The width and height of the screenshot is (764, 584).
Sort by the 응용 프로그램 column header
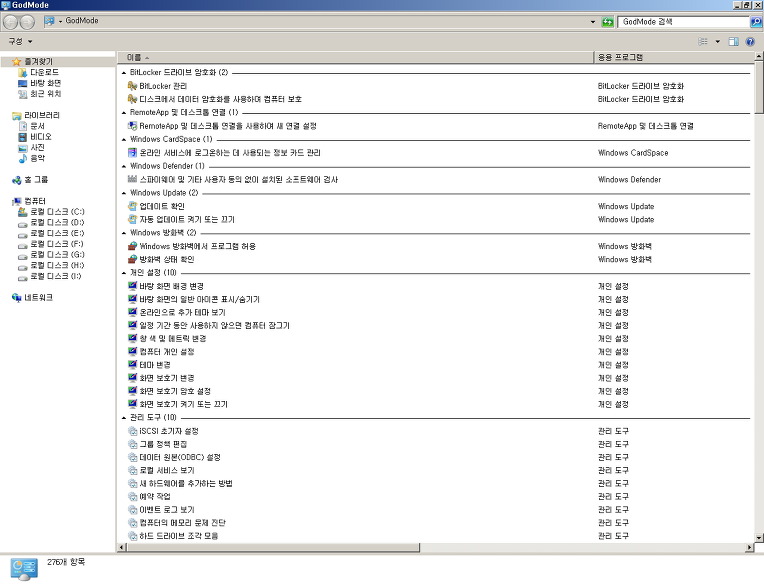point(674,57)
